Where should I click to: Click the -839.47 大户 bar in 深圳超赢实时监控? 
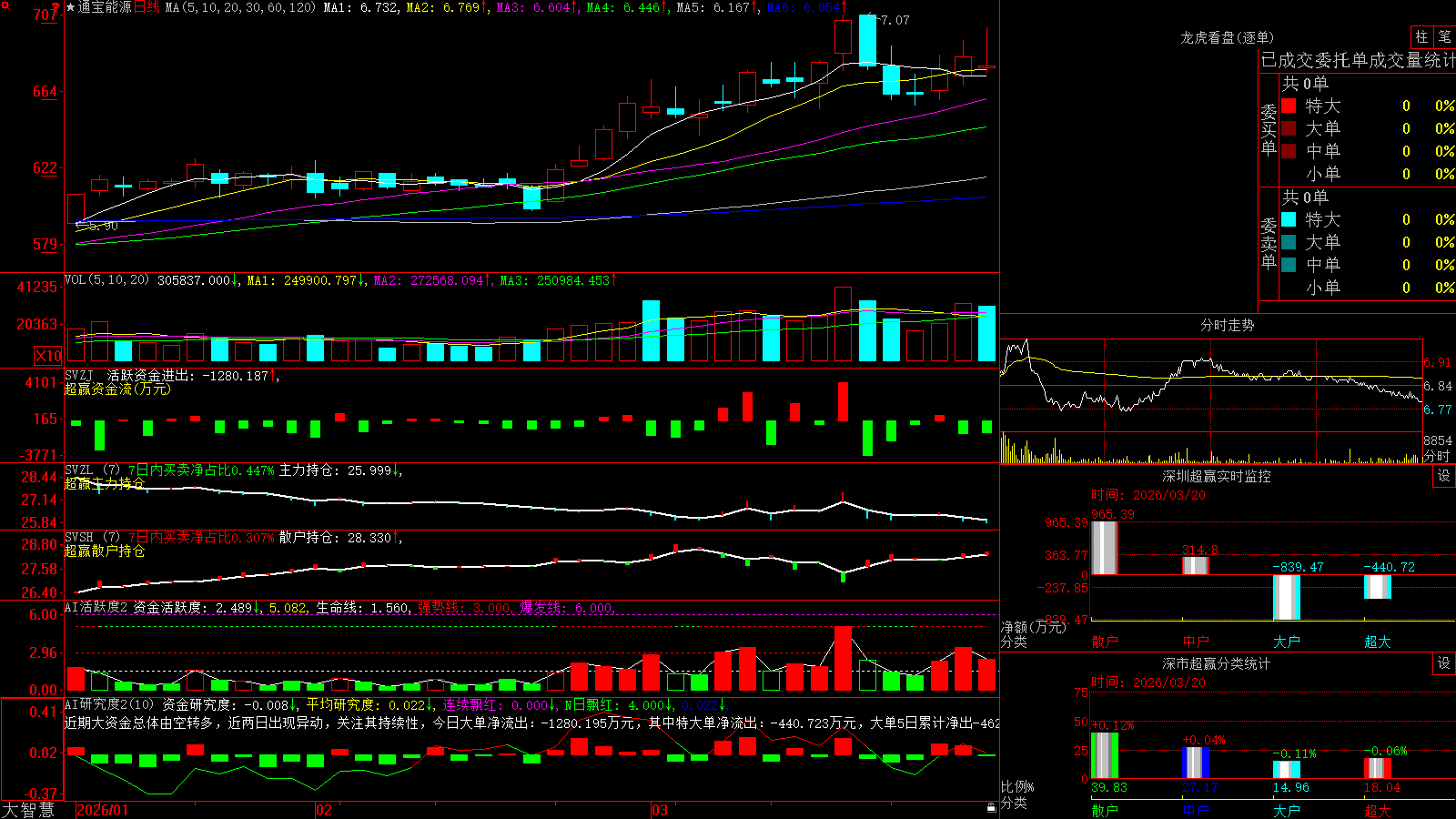click(1286, 597)
